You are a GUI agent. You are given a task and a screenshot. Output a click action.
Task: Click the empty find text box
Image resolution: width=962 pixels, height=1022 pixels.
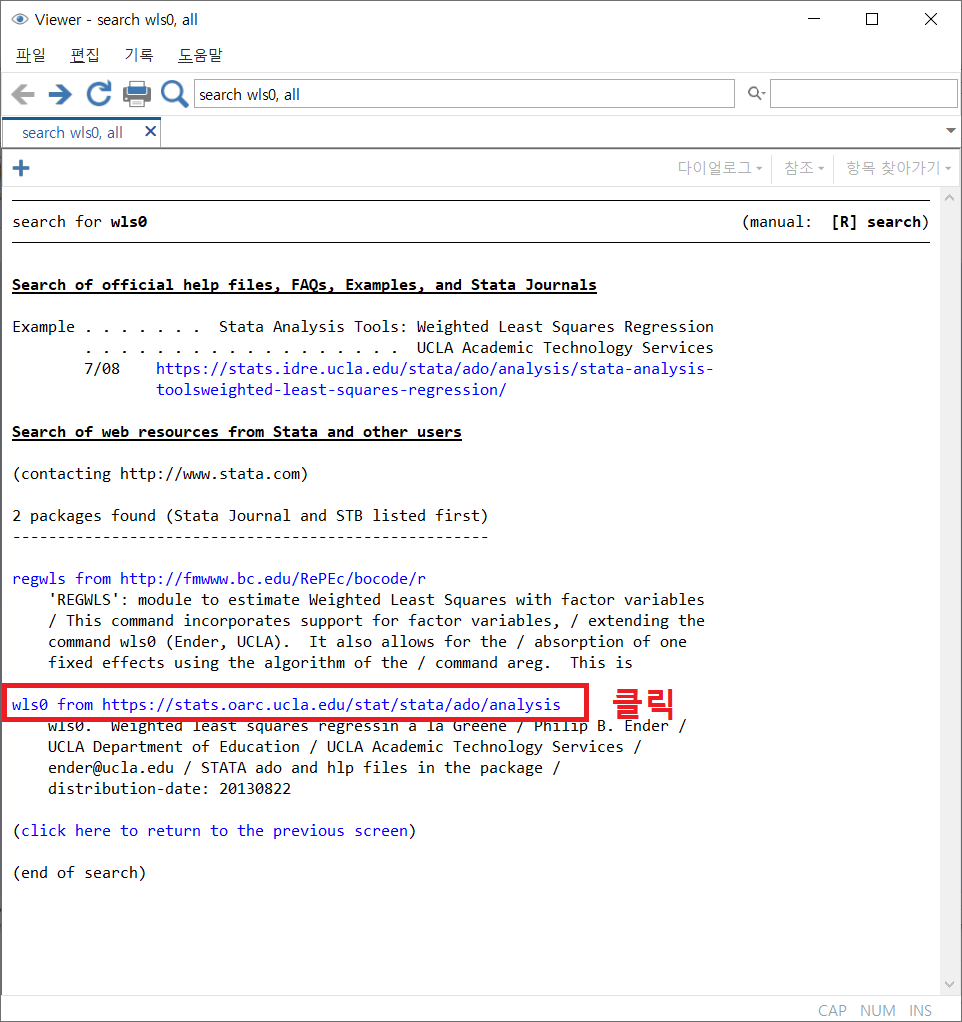click(863, 94)
